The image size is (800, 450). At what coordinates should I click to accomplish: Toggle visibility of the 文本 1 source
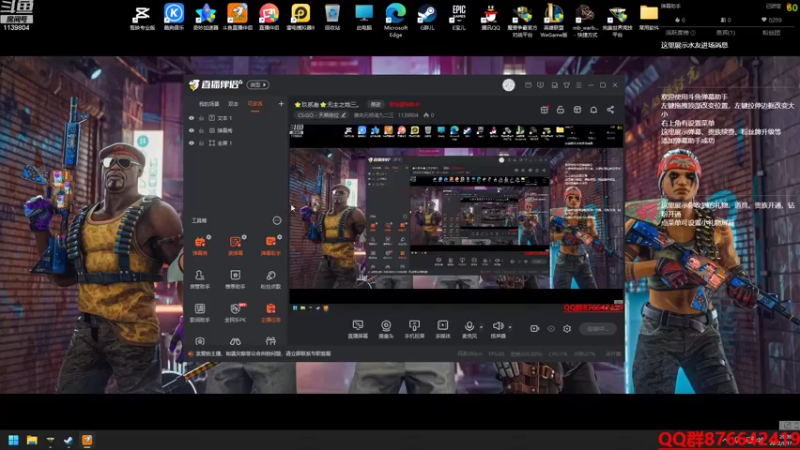(191, 118)
